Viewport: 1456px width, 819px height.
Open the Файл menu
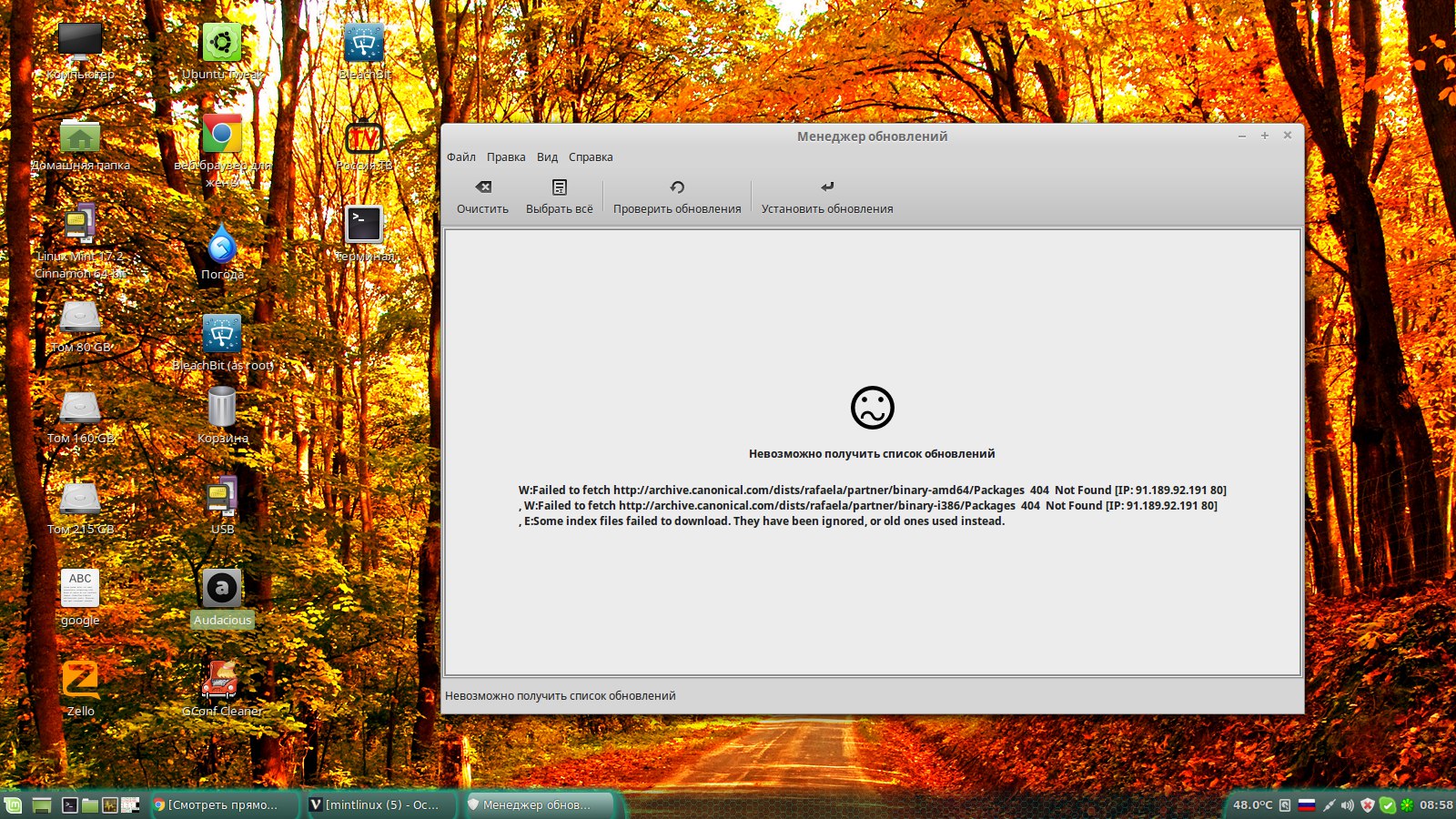(x=460, y=157)
